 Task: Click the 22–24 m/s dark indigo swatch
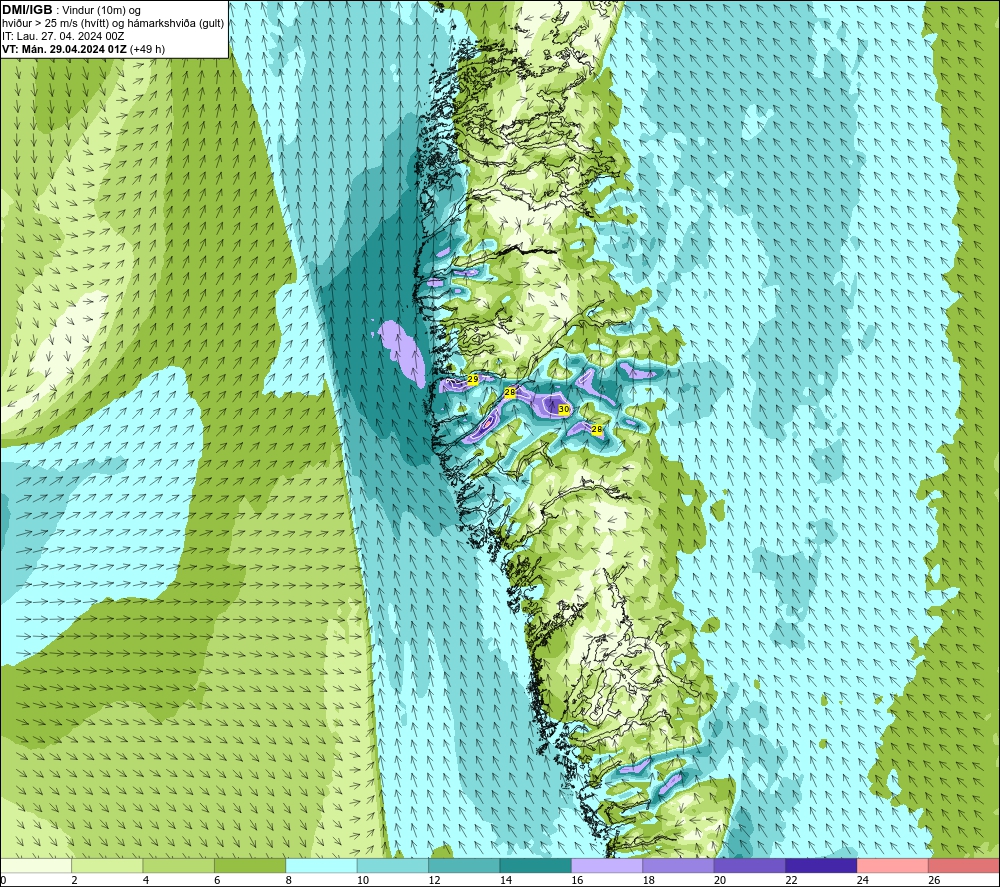coord(821,865)
